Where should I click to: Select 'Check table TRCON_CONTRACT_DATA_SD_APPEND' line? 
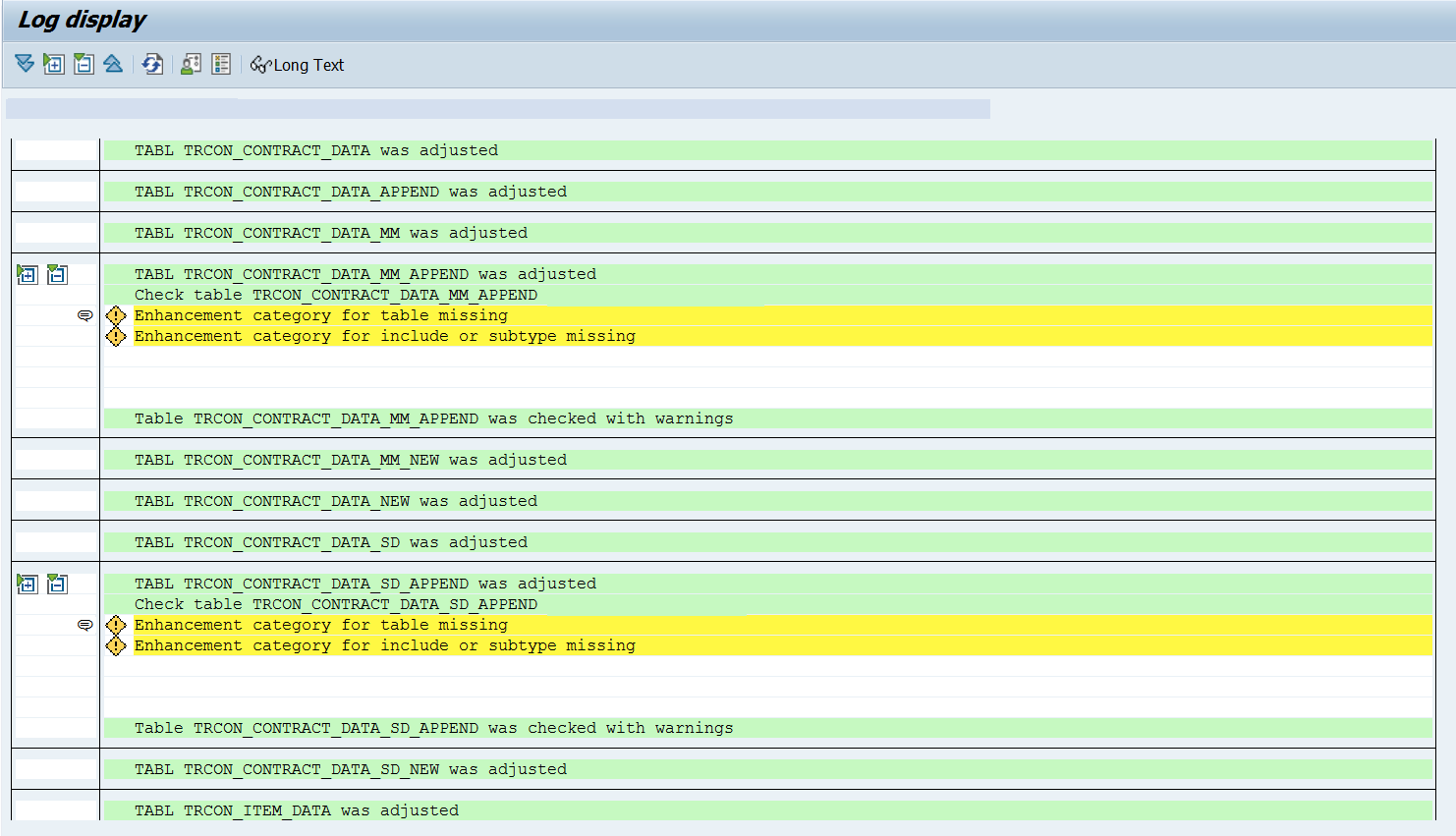(x=767, y=604)
